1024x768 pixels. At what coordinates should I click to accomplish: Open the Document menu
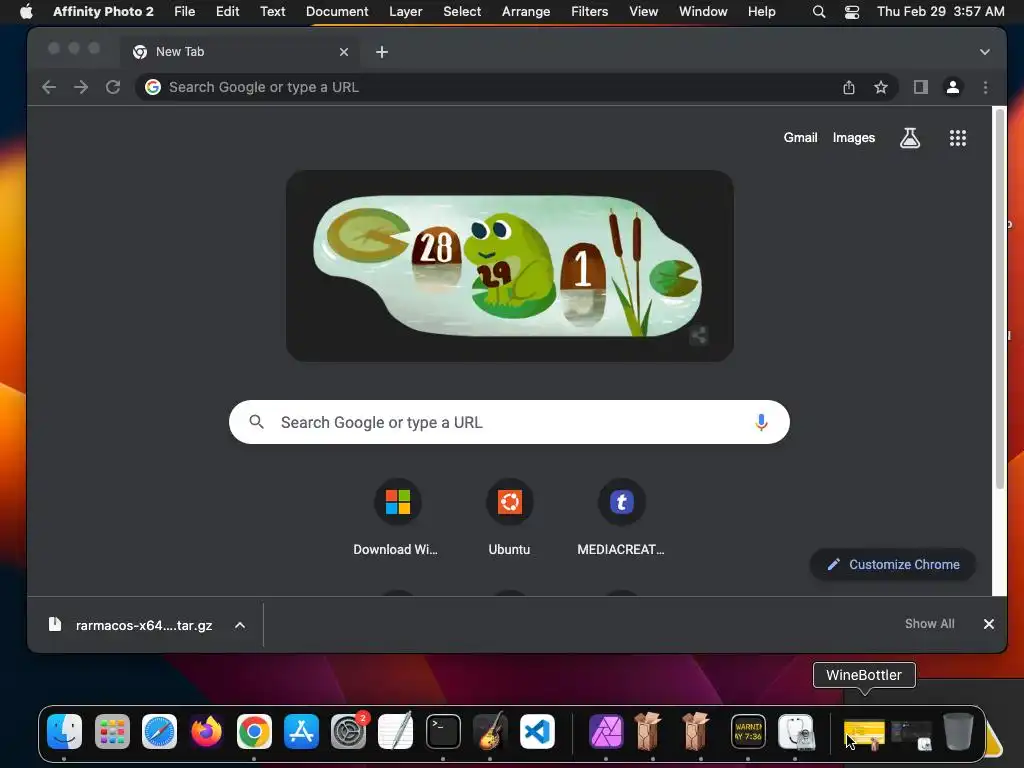pyautogui.click(x=337, y=11)
